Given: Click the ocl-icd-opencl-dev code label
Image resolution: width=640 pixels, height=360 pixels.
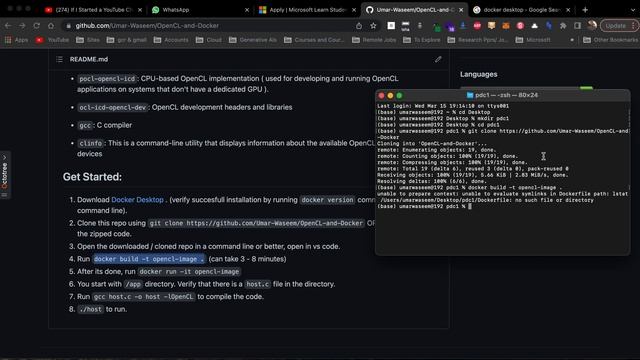Looking at the screenshot, I should click(x=113, y=107).
